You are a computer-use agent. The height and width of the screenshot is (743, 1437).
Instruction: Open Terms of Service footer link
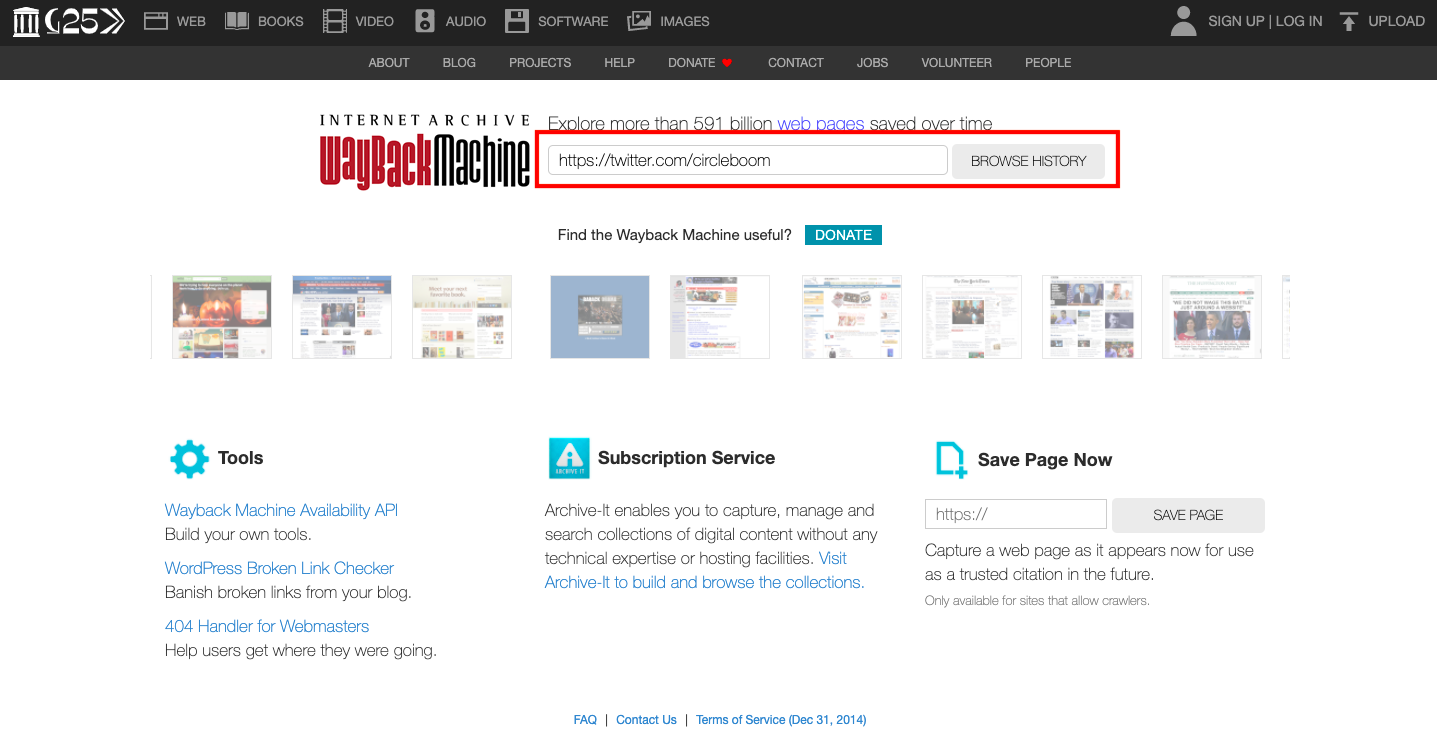[x=781, y=720]
